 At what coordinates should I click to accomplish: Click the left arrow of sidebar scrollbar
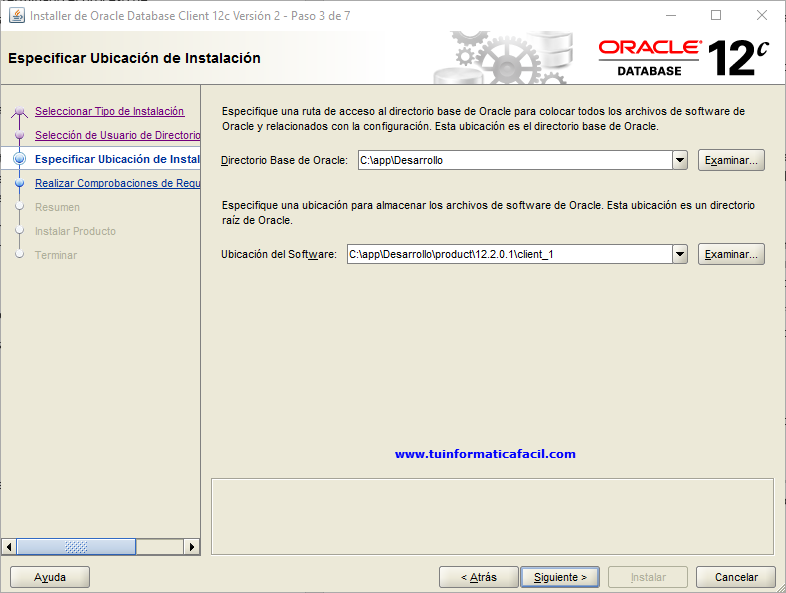pyautogui.click(x=9, y=547)
